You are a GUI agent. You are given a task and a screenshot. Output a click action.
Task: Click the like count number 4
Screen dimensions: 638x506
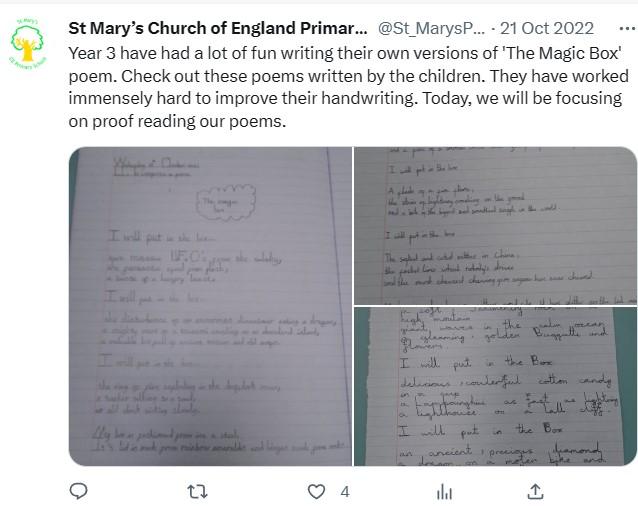click(x=344, y=491)
